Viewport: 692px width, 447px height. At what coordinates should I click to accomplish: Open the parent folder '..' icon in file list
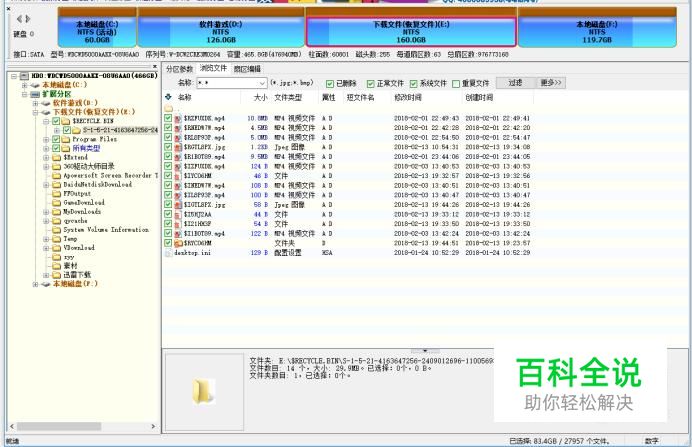[x=168, y=109]
